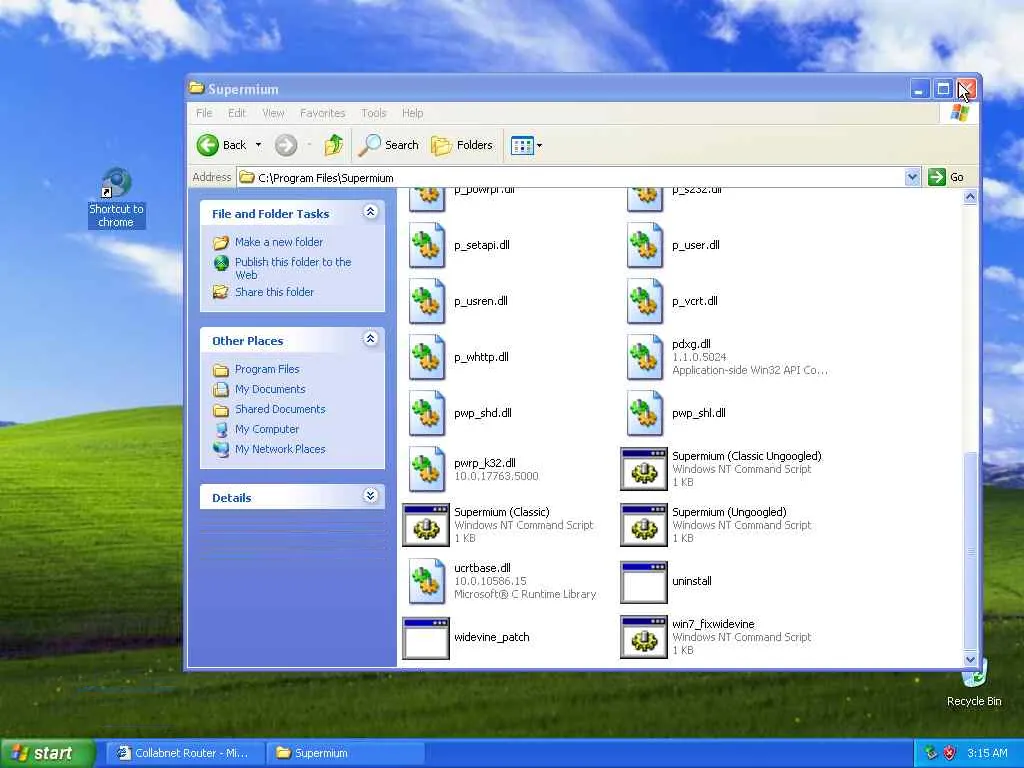
Task: Open the File menu
Action: pyautogui.click(x=204, y=113)
